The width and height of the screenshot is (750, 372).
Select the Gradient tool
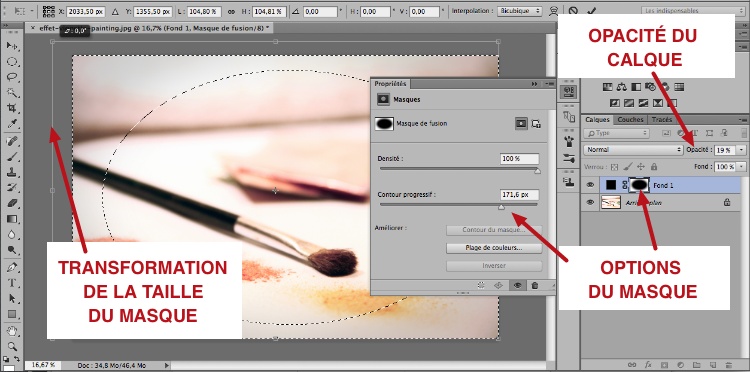click(12, 219)
